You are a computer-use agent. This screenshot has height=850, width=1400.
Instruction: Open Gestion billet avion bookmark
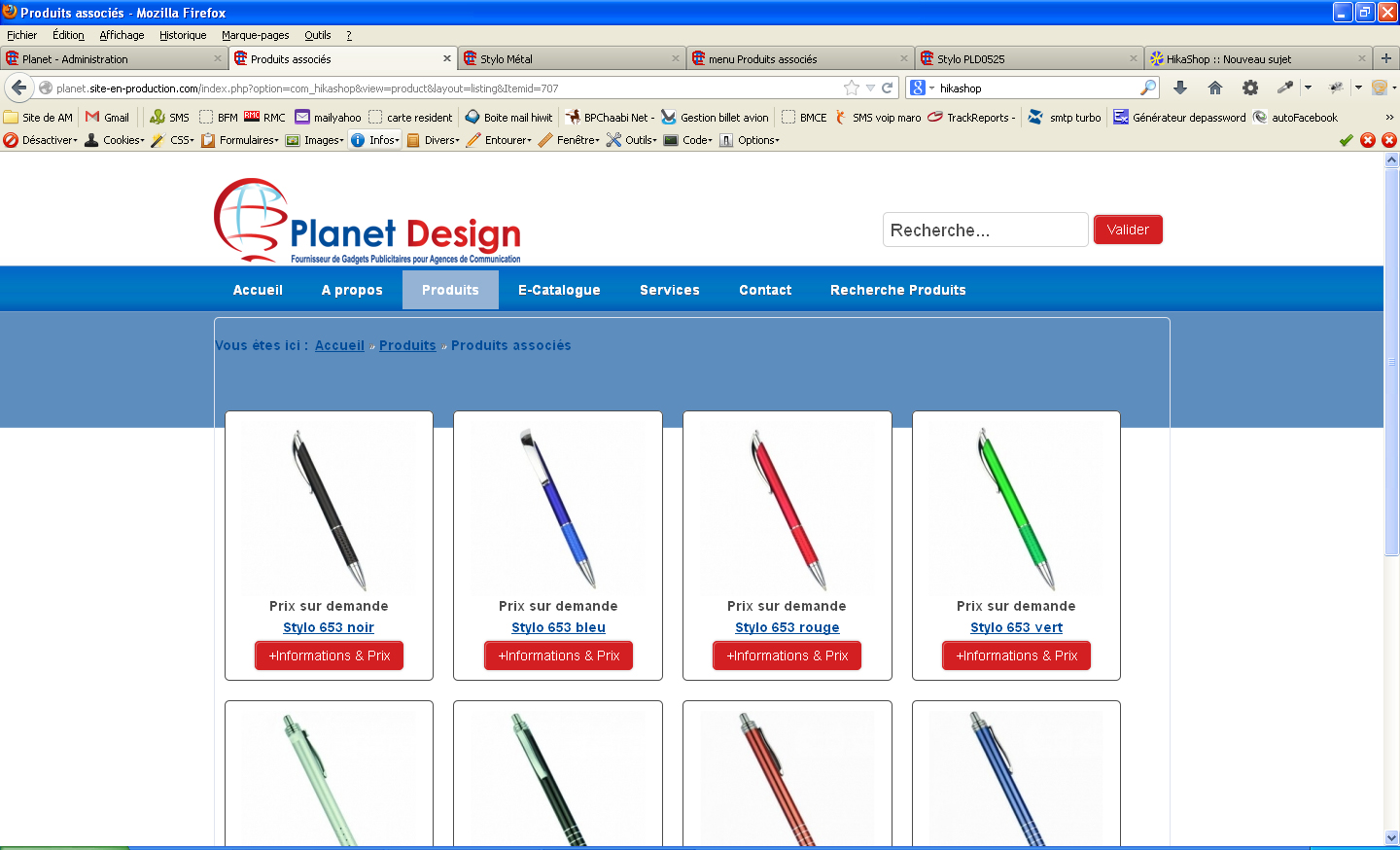click(715, 117)
